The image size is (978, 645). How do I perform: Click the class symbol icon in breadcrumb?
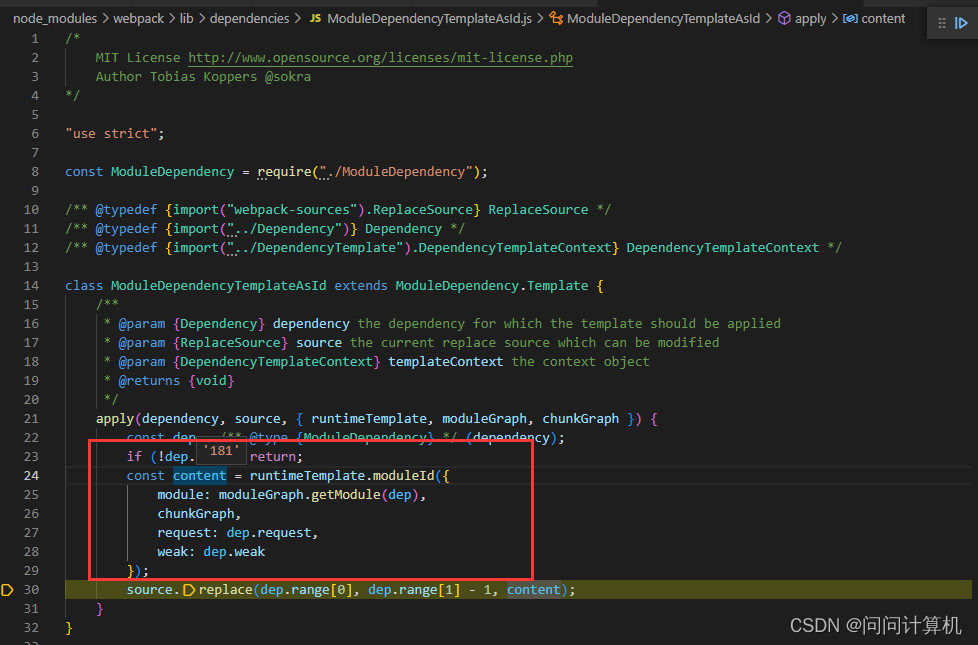click(x=556, y=19)
